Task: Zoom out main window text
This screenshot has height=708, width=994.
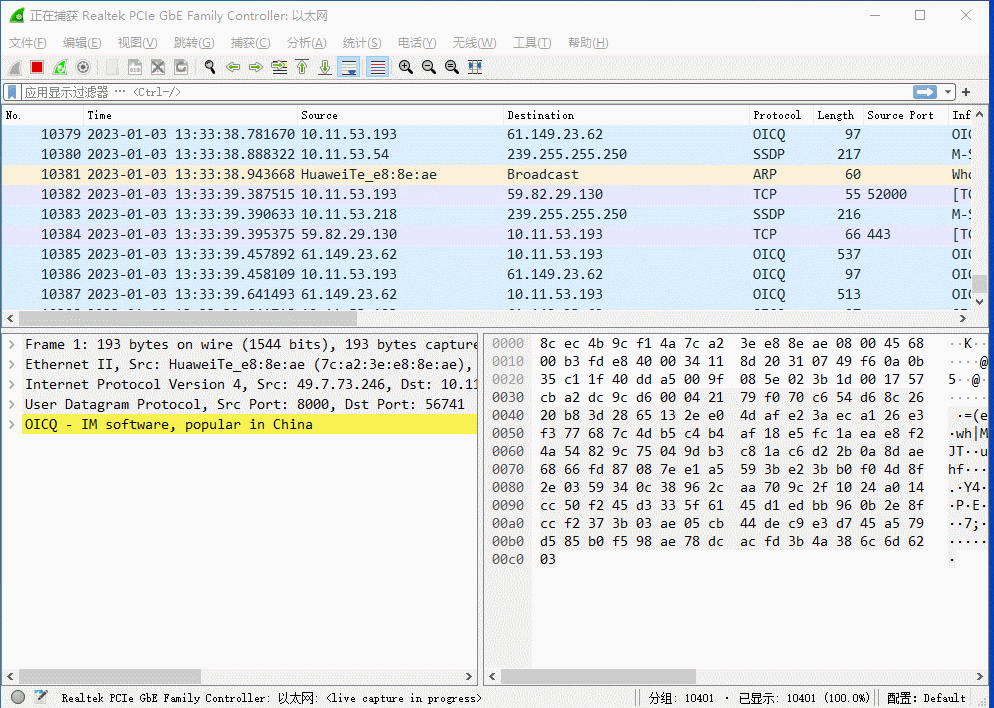Action: [429, 67]
